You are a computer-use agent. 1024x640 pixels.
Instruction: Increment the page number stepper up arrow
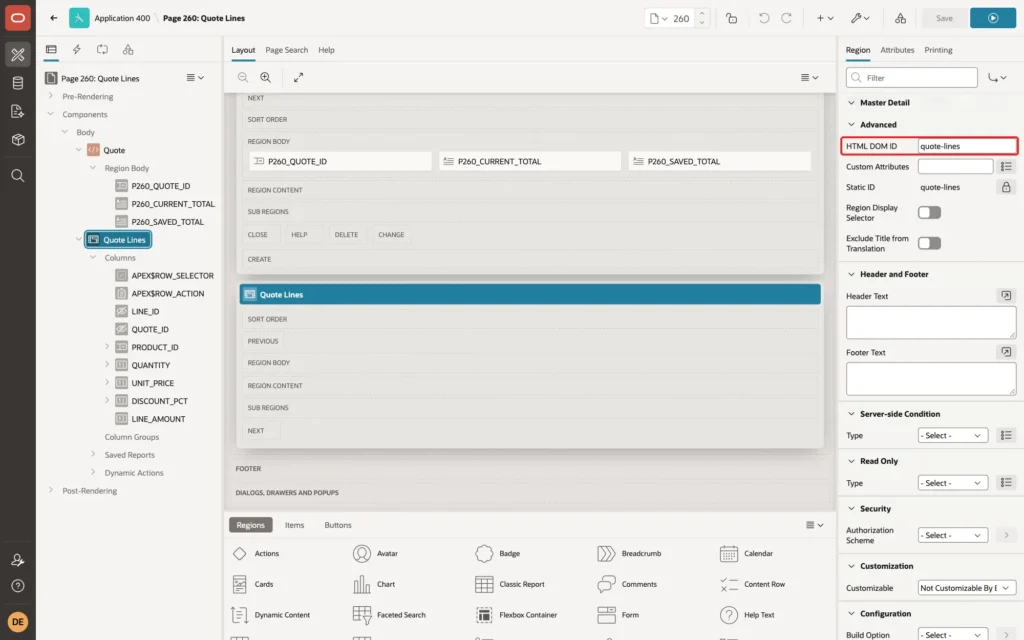pos(702,13)
